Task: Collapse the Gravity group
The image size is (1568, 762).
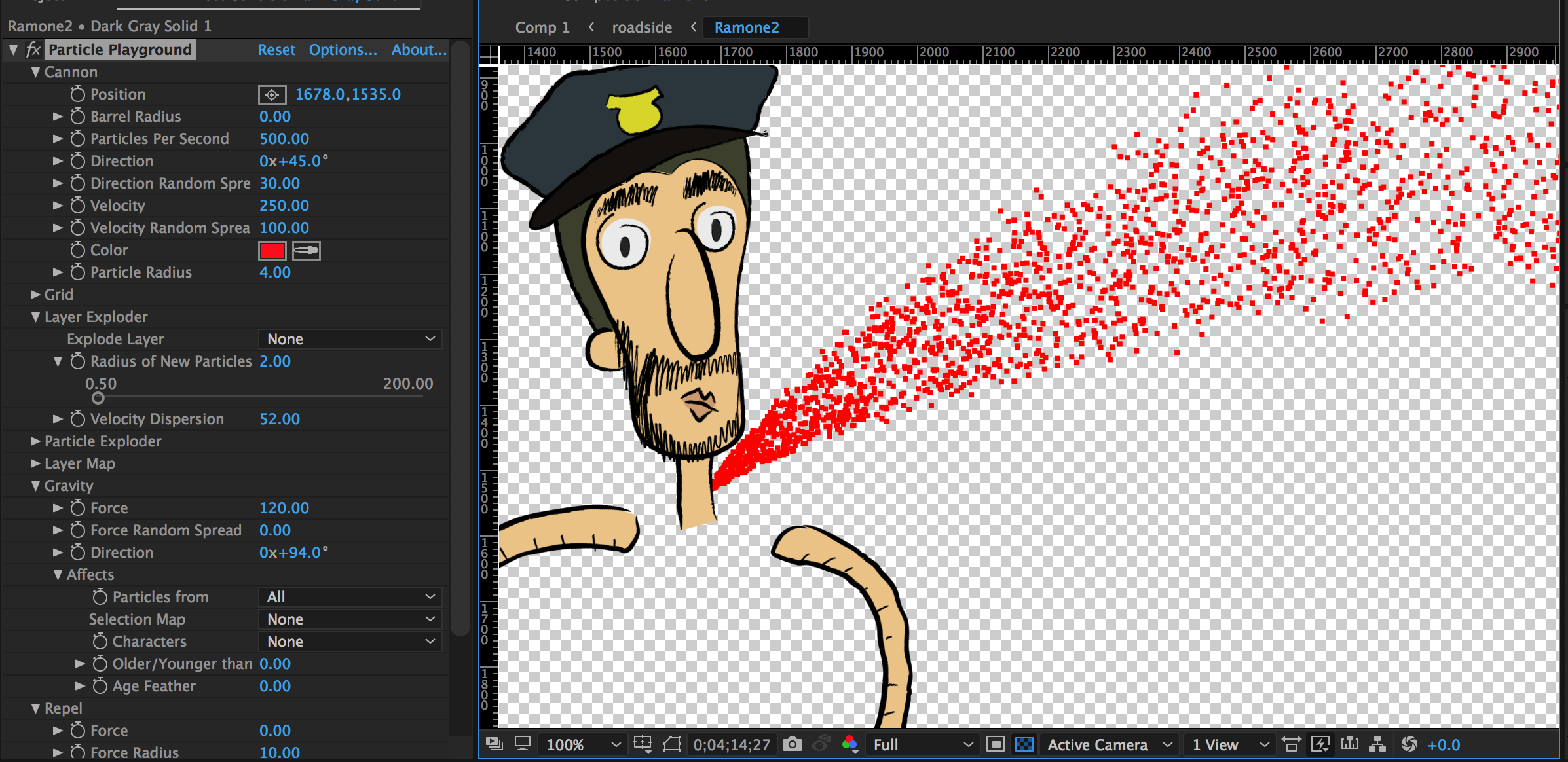Action: coord(35,486)
